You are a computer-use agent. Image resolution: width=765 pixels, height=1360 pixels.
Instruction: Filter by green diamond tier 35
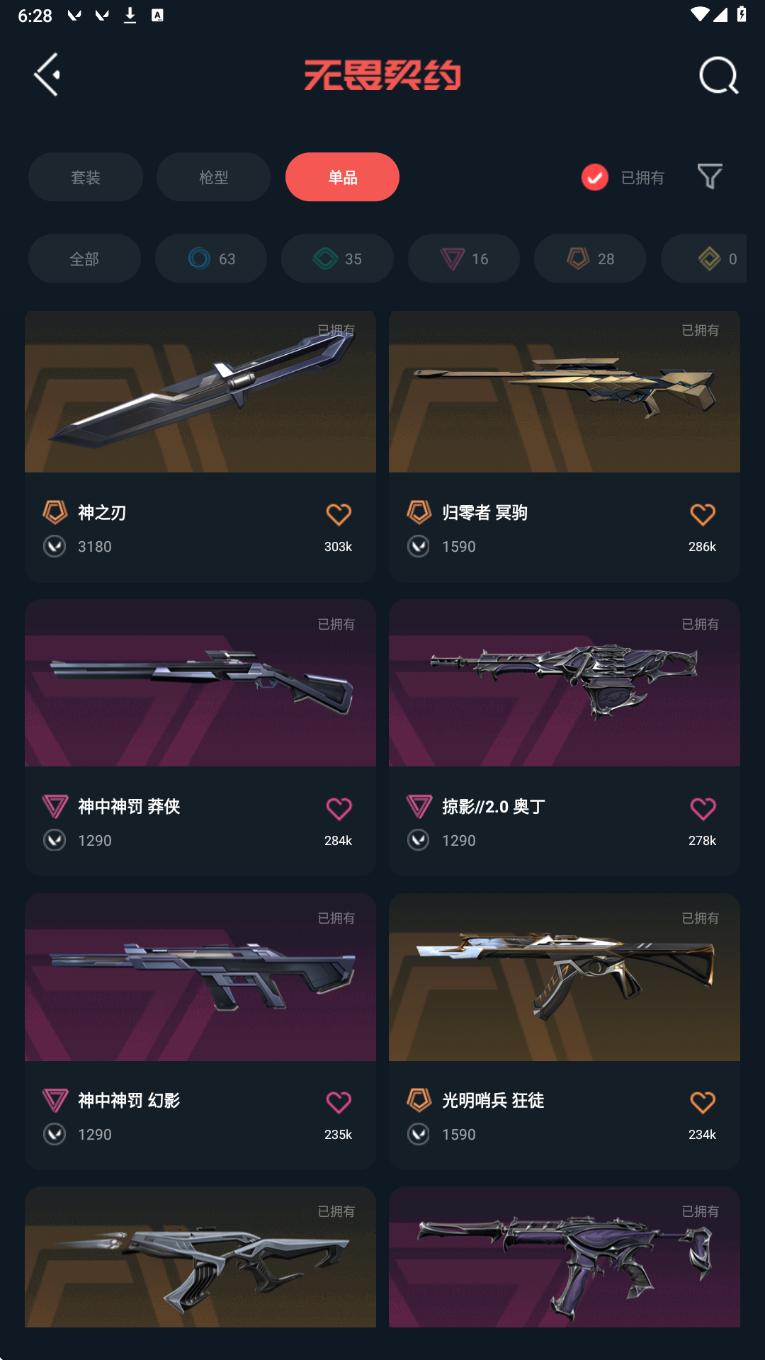click(x=337, y=259)
